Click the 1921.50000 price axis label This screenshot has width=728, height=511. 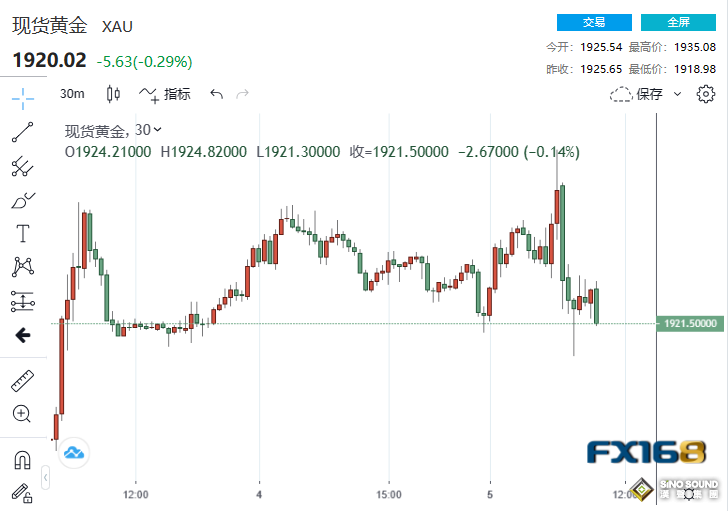(690, 324)
